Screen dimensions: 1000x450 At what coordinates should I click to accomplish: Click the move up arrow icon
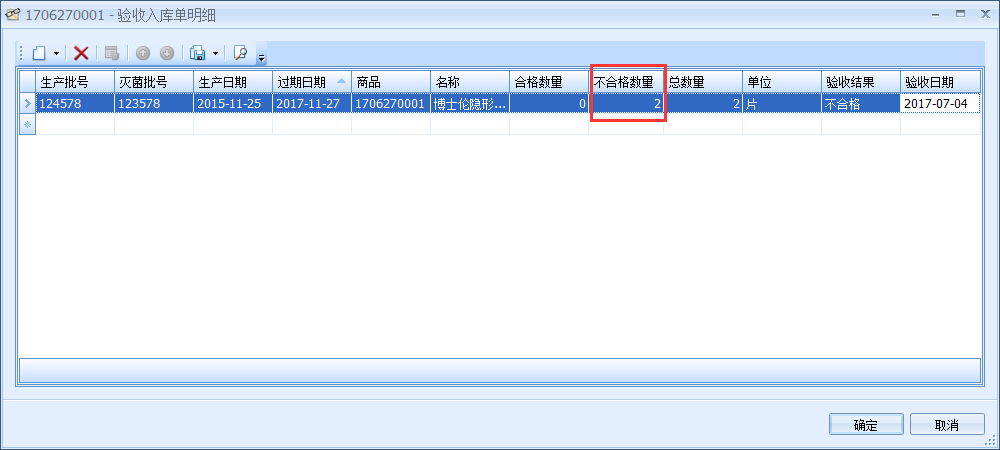142,54
